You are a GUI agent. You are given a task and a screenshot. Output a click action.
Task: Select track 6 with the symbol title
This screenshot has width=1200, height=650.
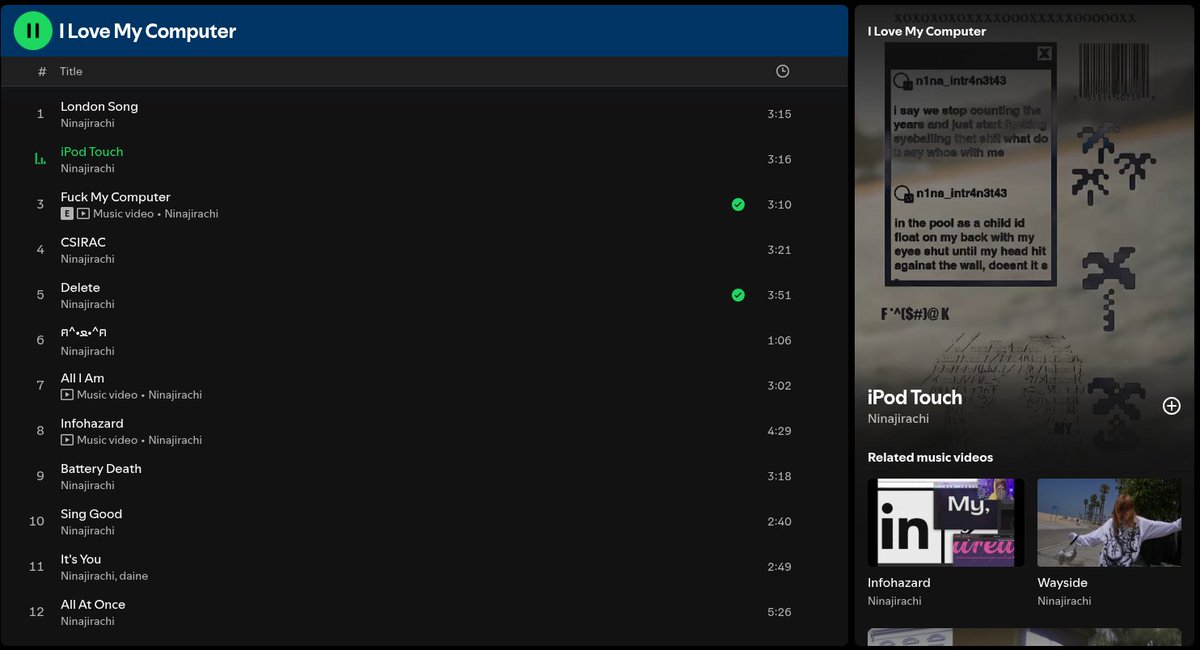(x=84, y=333)
